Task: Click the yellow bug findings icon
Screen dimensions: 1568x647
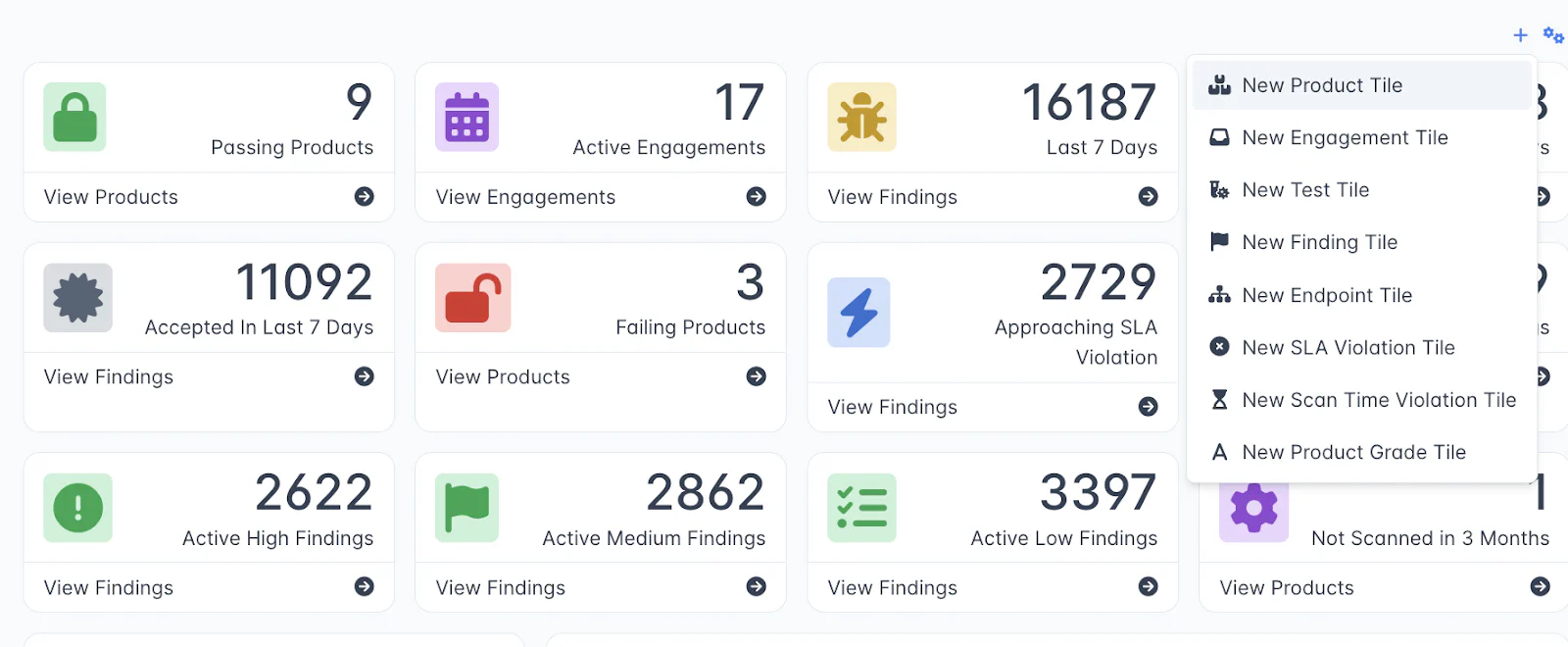Action: 861,117
